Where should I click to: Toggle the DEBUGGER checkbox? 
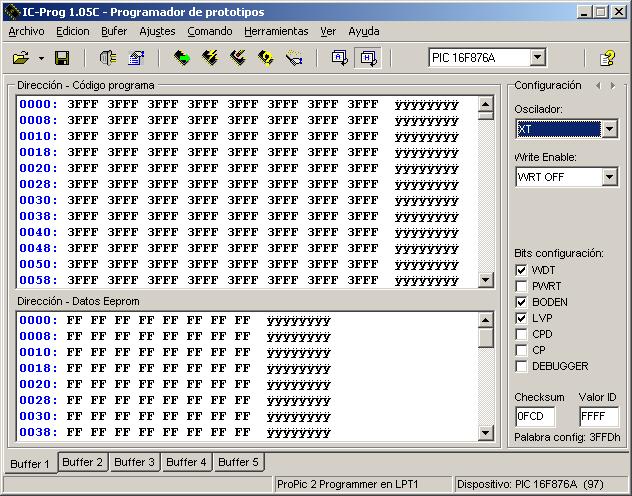point(521,366)
